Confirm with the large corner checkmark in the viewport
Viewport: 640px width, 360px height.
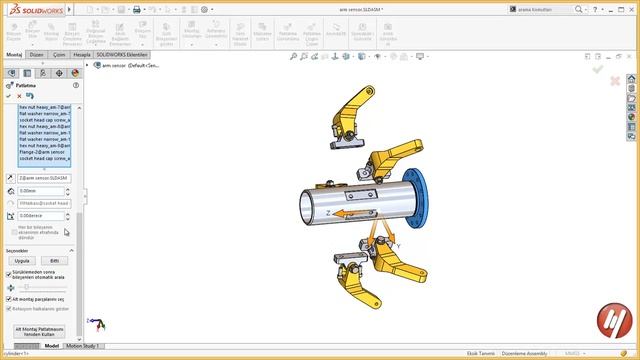[598, 69]
